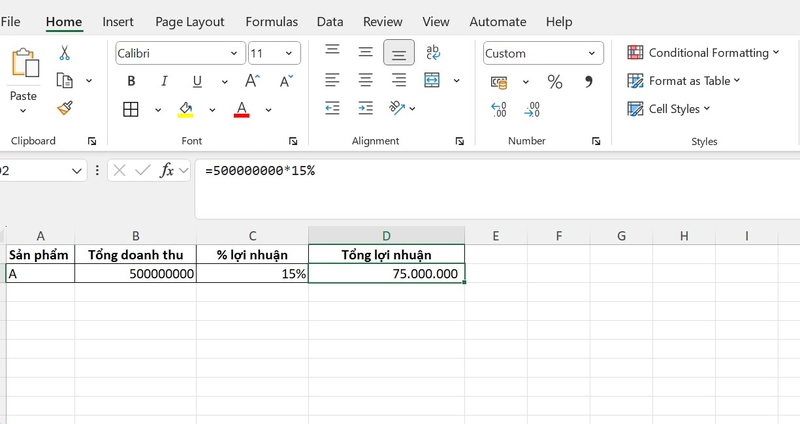Open borders dropdown arrow

158,110
